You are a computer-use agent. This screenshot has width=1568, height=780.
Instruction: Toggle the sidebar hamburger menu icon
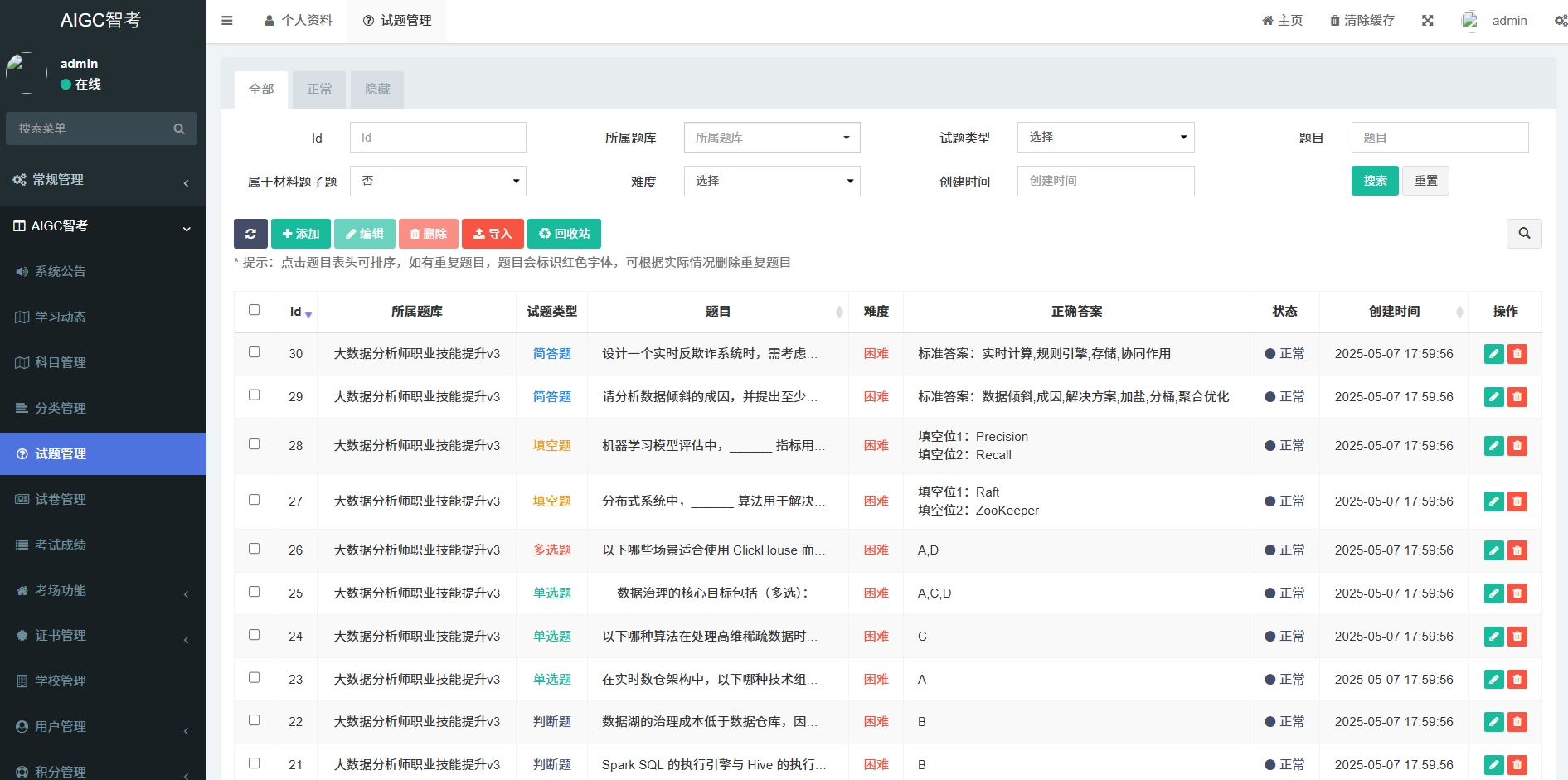[226, 21]
